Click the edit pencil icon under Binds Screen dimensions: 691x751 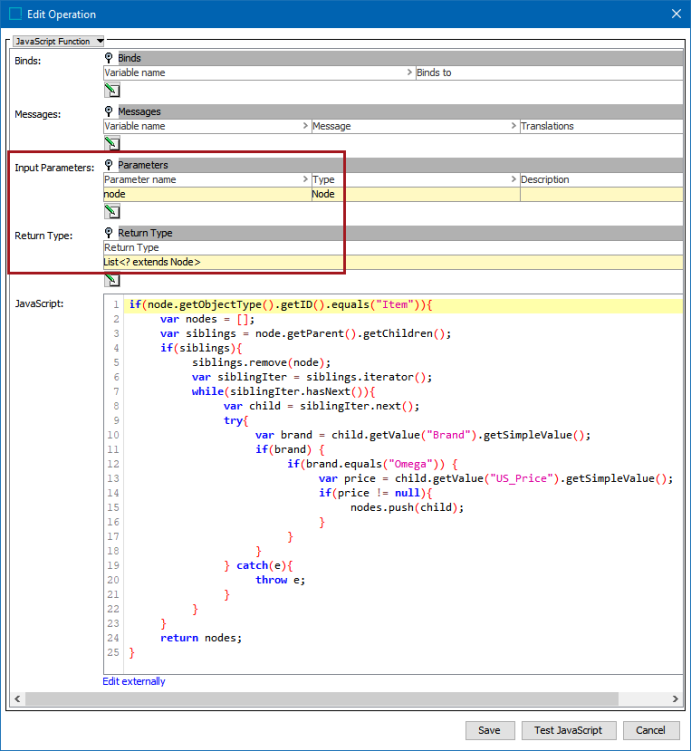(x=112, y=90)
